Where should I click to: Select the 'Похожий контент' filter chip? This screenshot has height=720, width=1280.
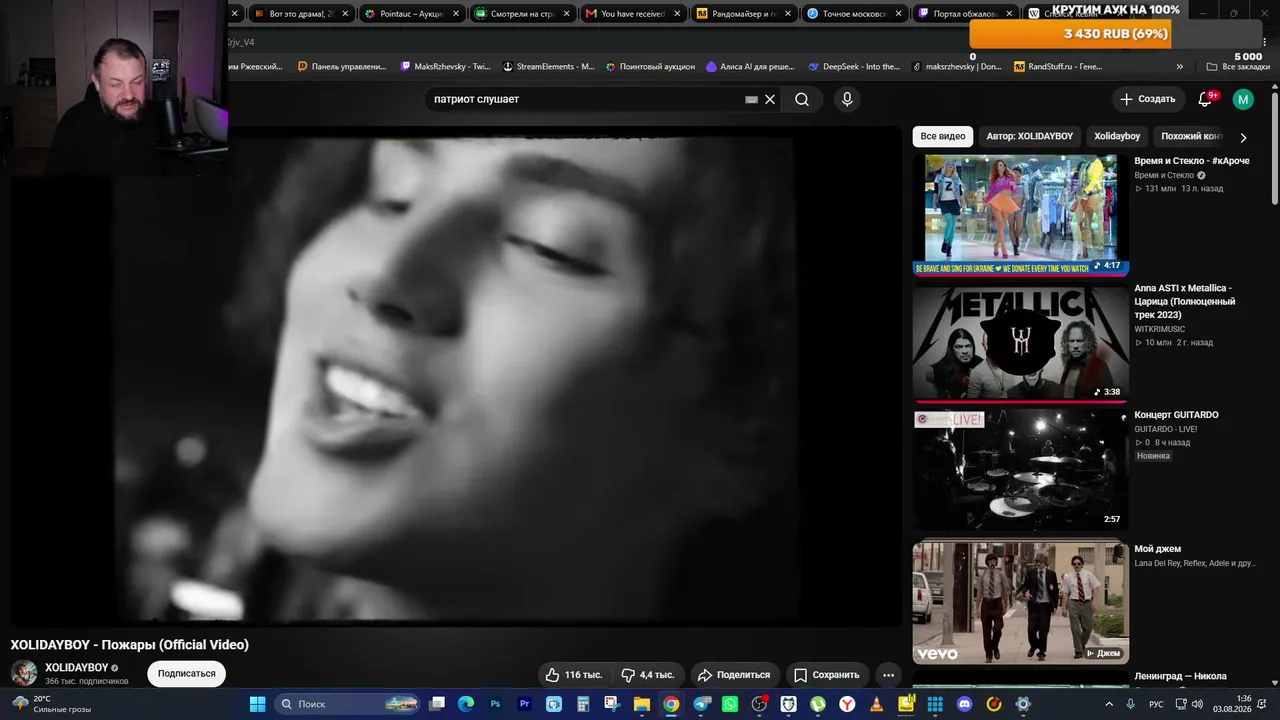1191,137
